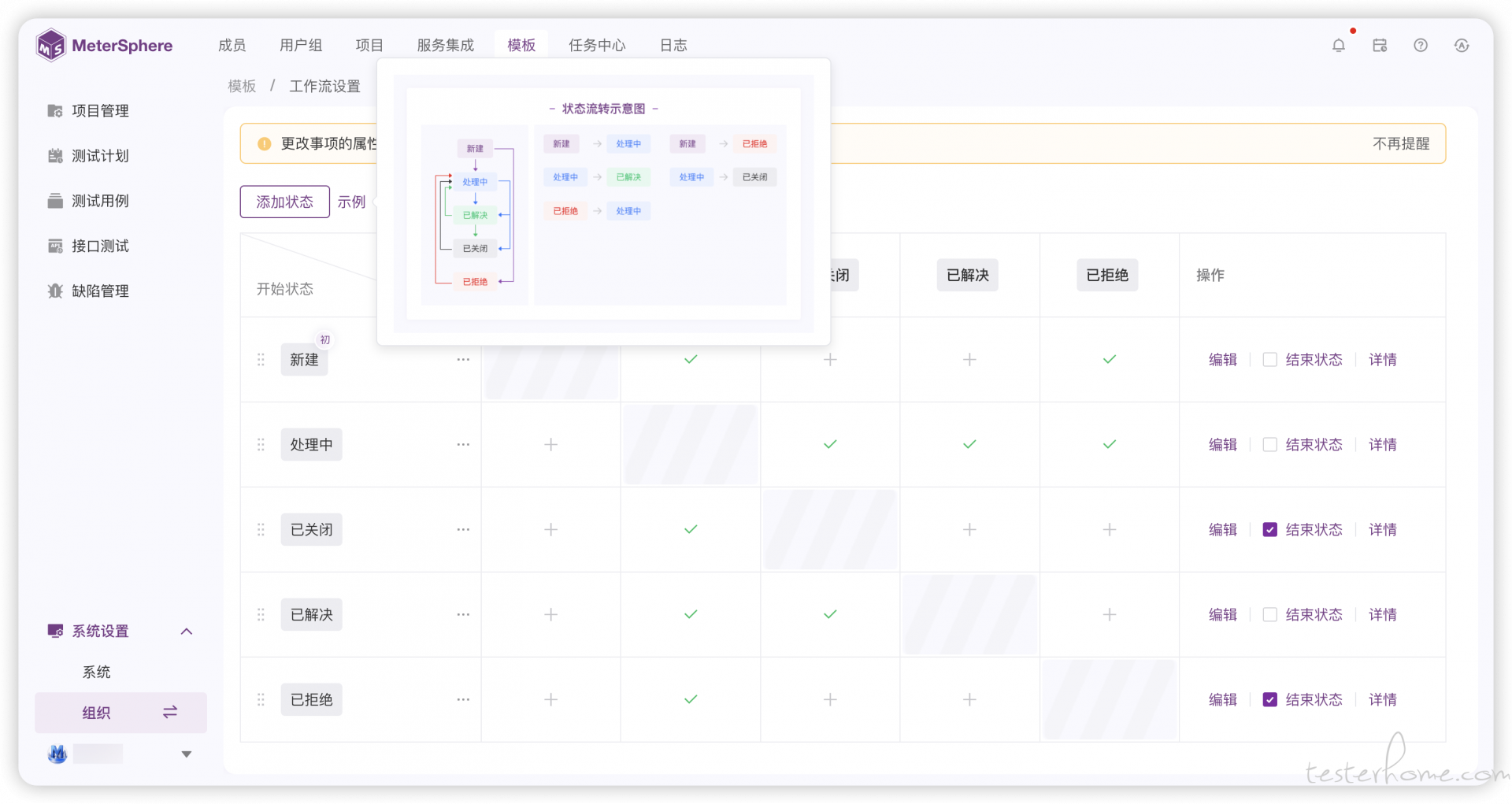Click 编辑 for the 已关闭 row
The height and width of the screenshot is (804, 1512).
coord(1223,530)
